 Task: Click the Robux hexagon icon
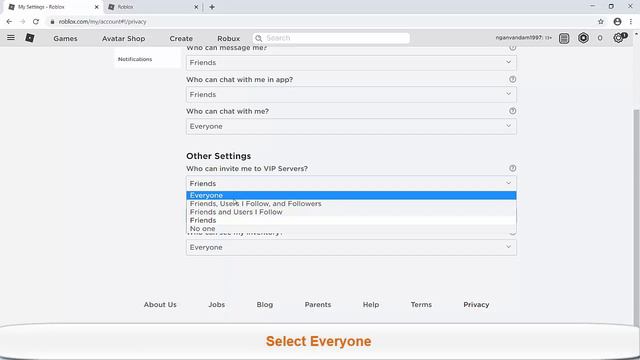point(583,38)
